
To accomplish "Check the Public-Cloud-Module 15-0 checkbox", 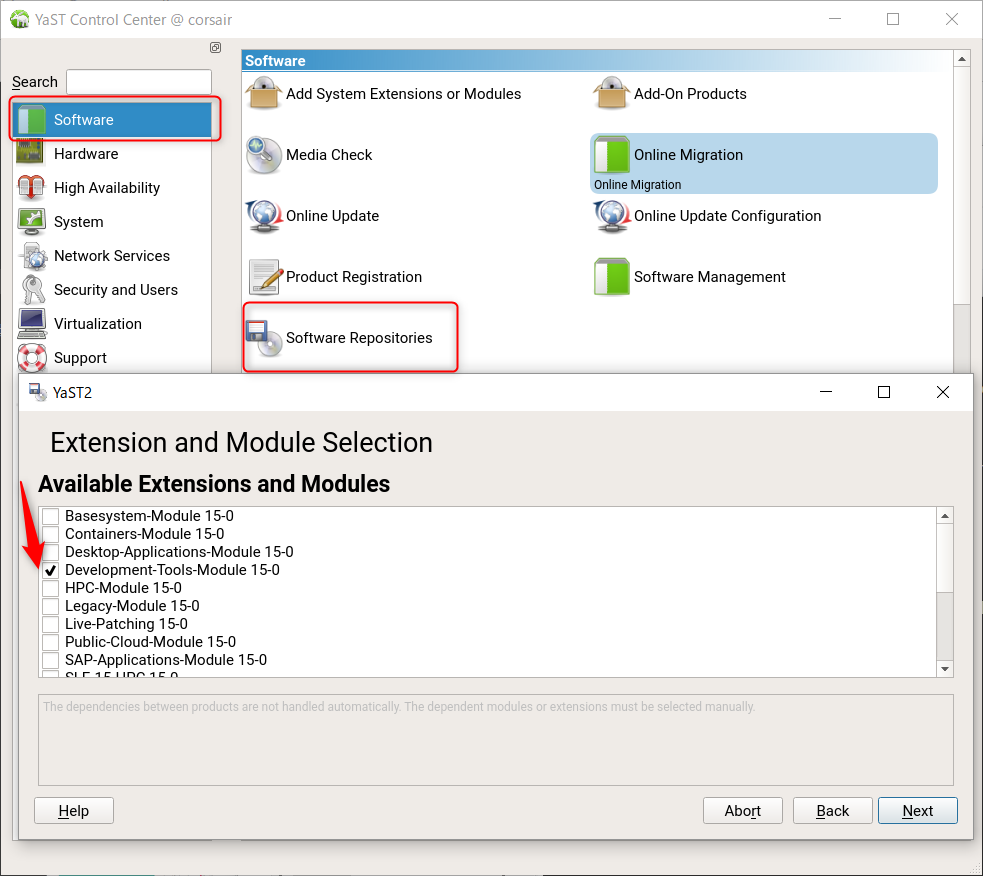I will (51, 642).
